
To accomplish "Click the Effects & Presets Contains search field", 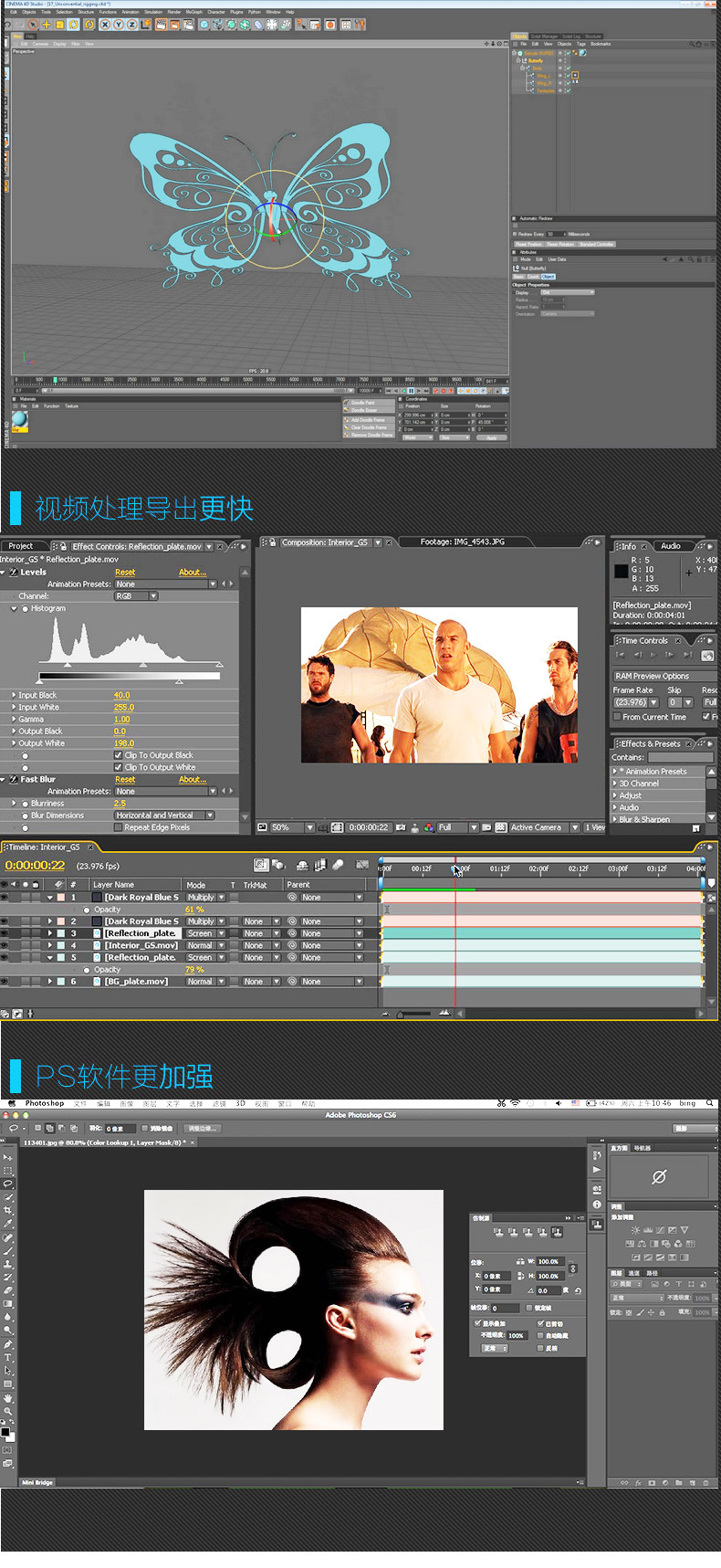I will pos(680,757).
